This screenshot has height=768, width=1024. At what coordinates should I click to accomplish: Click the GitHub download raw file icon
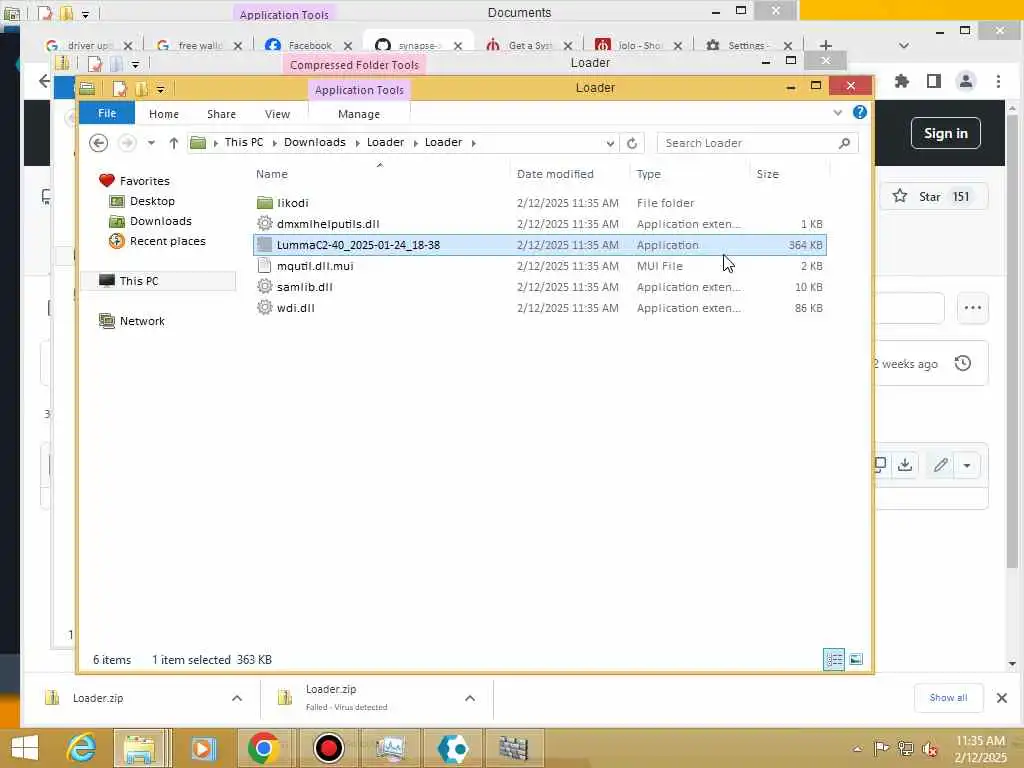coord(904,465)
